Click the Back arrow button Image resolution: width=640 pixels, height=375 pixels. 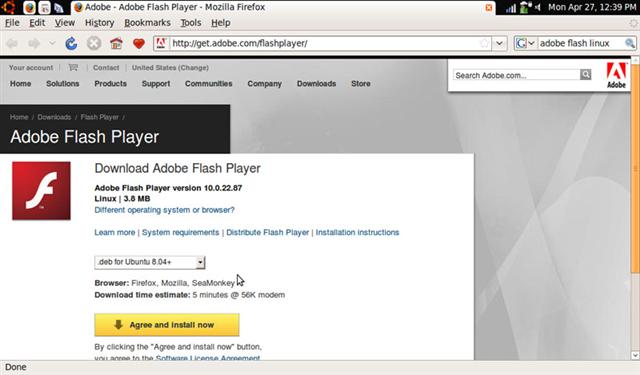(12, 43)
